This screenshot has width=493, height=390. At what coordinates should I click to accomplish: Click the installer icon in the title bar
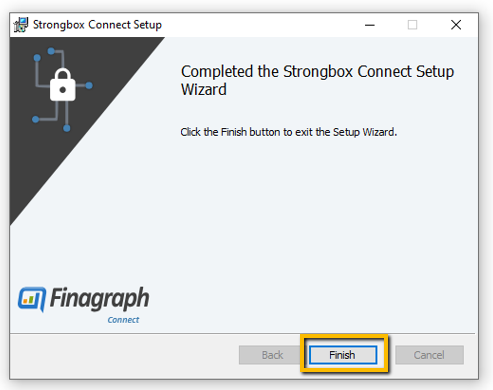(x=21, y=25)
